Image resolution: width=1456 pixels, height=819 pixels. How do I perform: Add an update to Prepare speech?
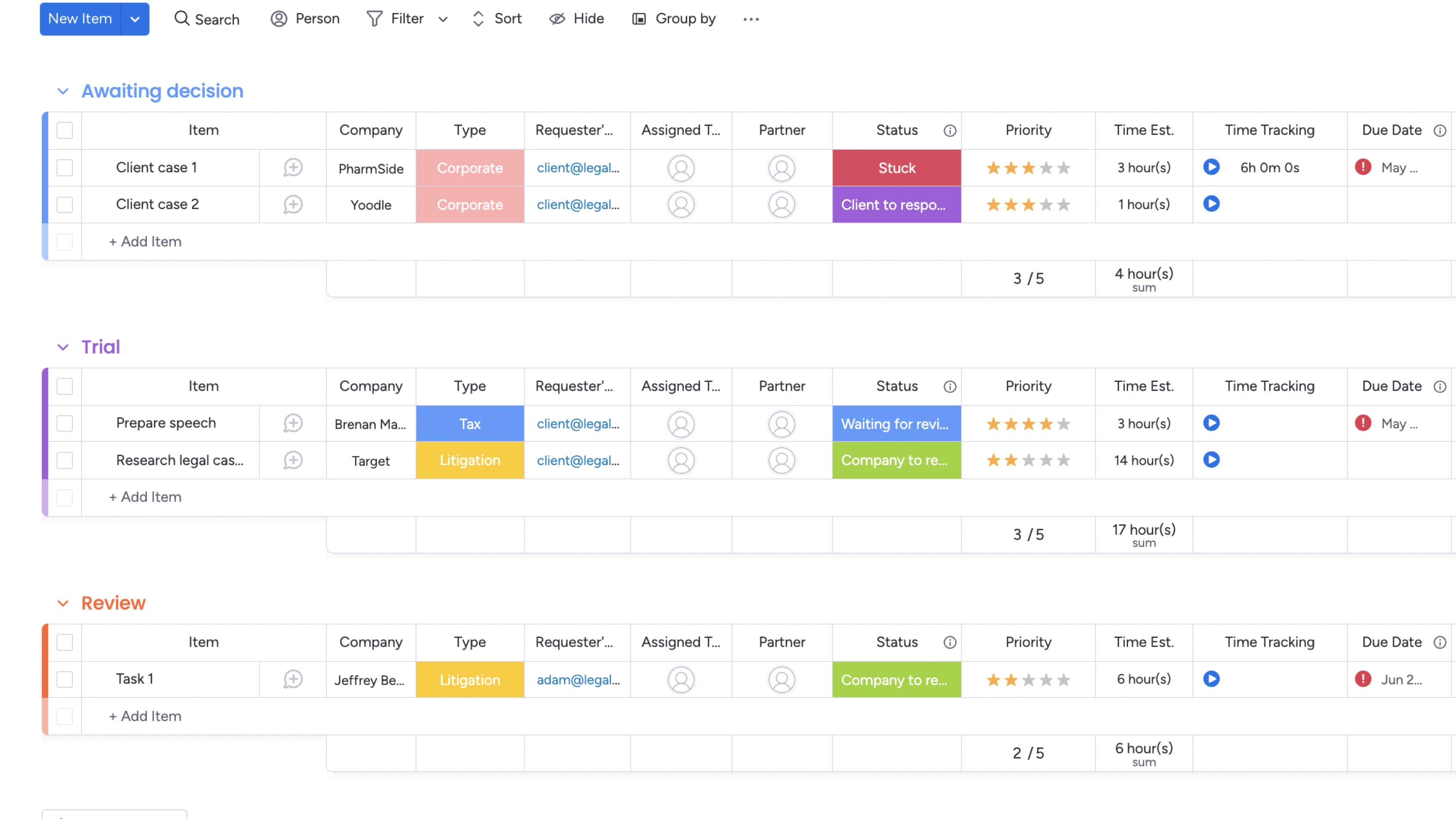292,423
